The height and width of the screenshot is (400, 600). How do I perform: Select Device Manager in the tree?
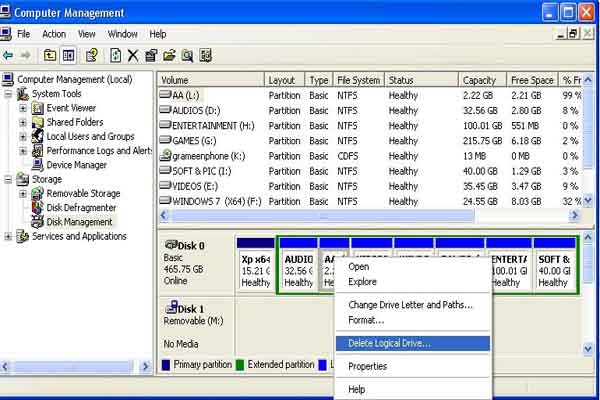[x=76, y=165]
